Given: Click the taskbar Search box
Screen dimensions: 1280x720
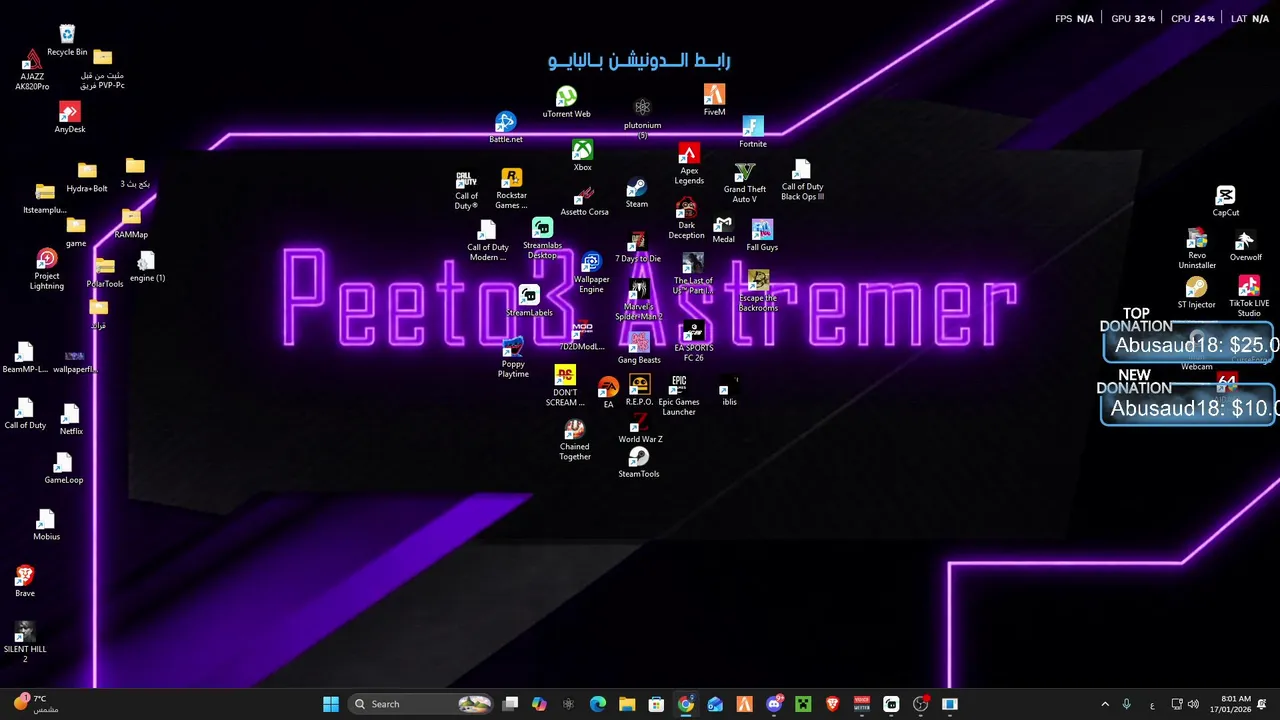Looking at the screenshot, I should point(422,704).
